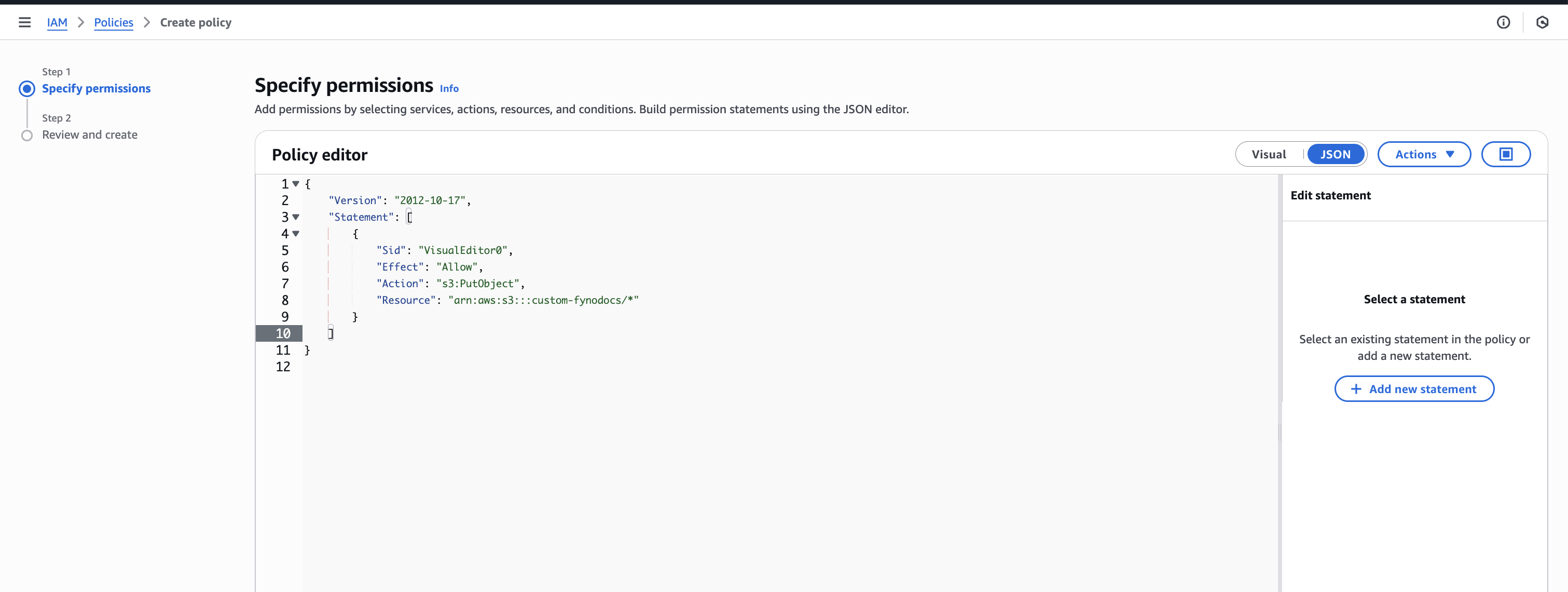This screenshot has height=592, width=1568.
Task: Open the Info link beside Specify permissions
Action: pos(449,88)
